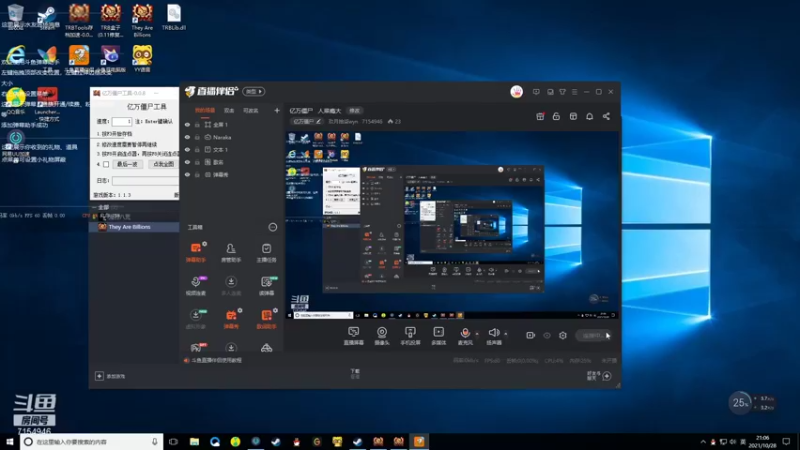This screenshot has width=800, height=450.
Task: Click the unlock padlock icon above the preview
Action: tap(556, 116)
